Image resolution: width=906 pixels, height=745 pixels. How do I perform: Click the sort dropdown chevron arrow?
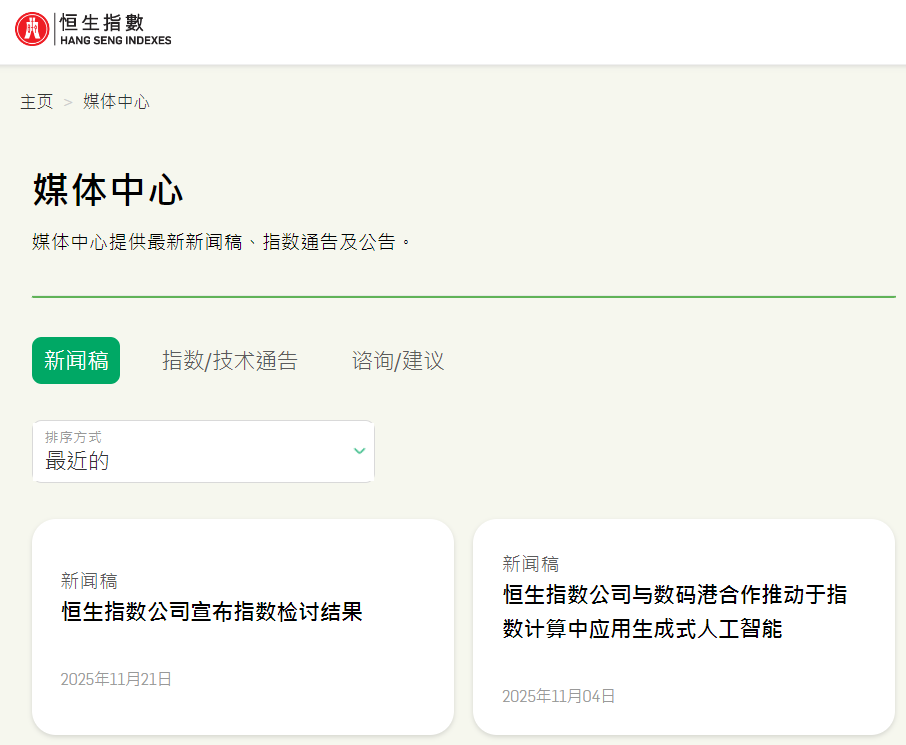[359, 451]
